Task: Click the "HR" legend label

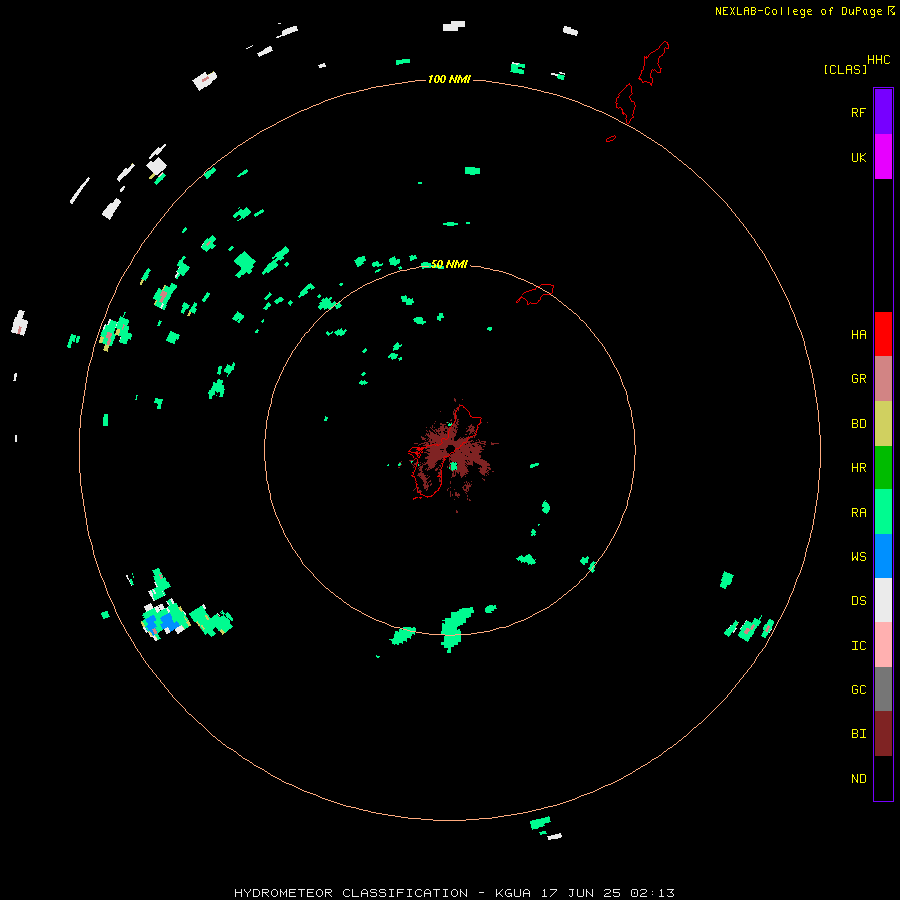Action: (858, 468)
